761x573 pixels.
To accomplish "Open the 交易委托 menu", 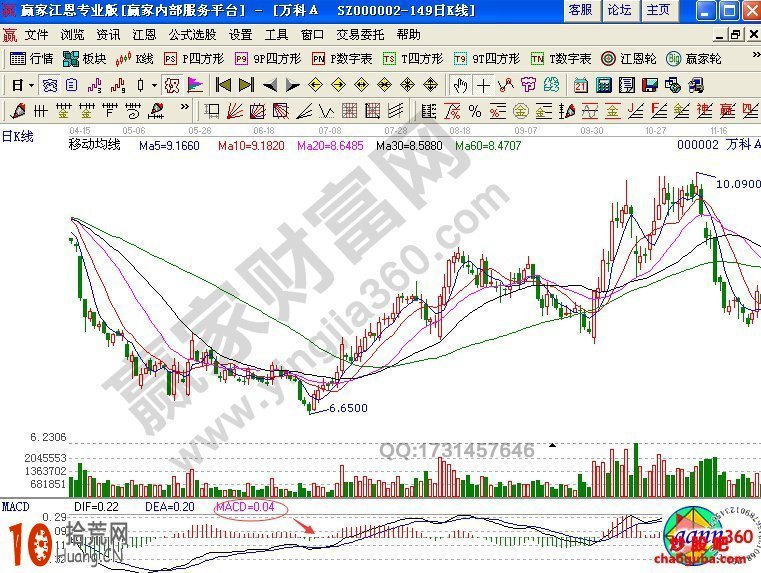I will pos(360,34).
